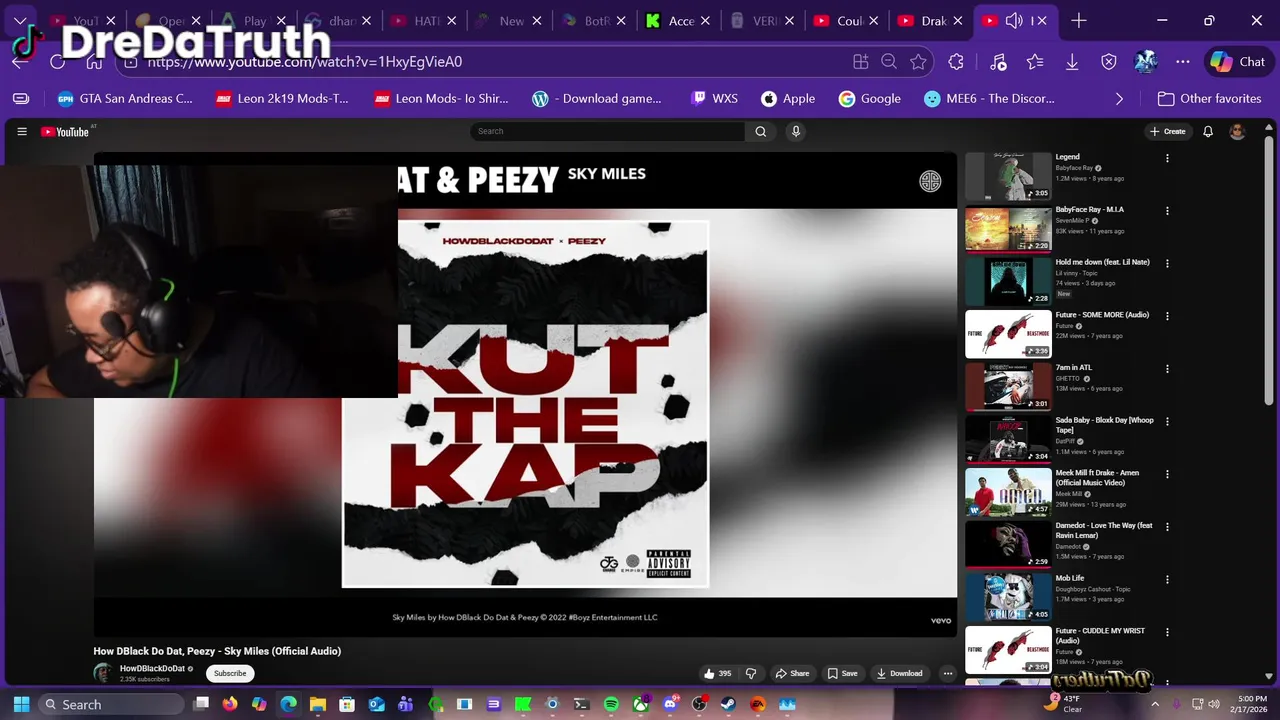The image size is (1280, 720).
Task: Show more bookmarks overflow chevron
Action: pyautogui.click(x=1119, y=98)
